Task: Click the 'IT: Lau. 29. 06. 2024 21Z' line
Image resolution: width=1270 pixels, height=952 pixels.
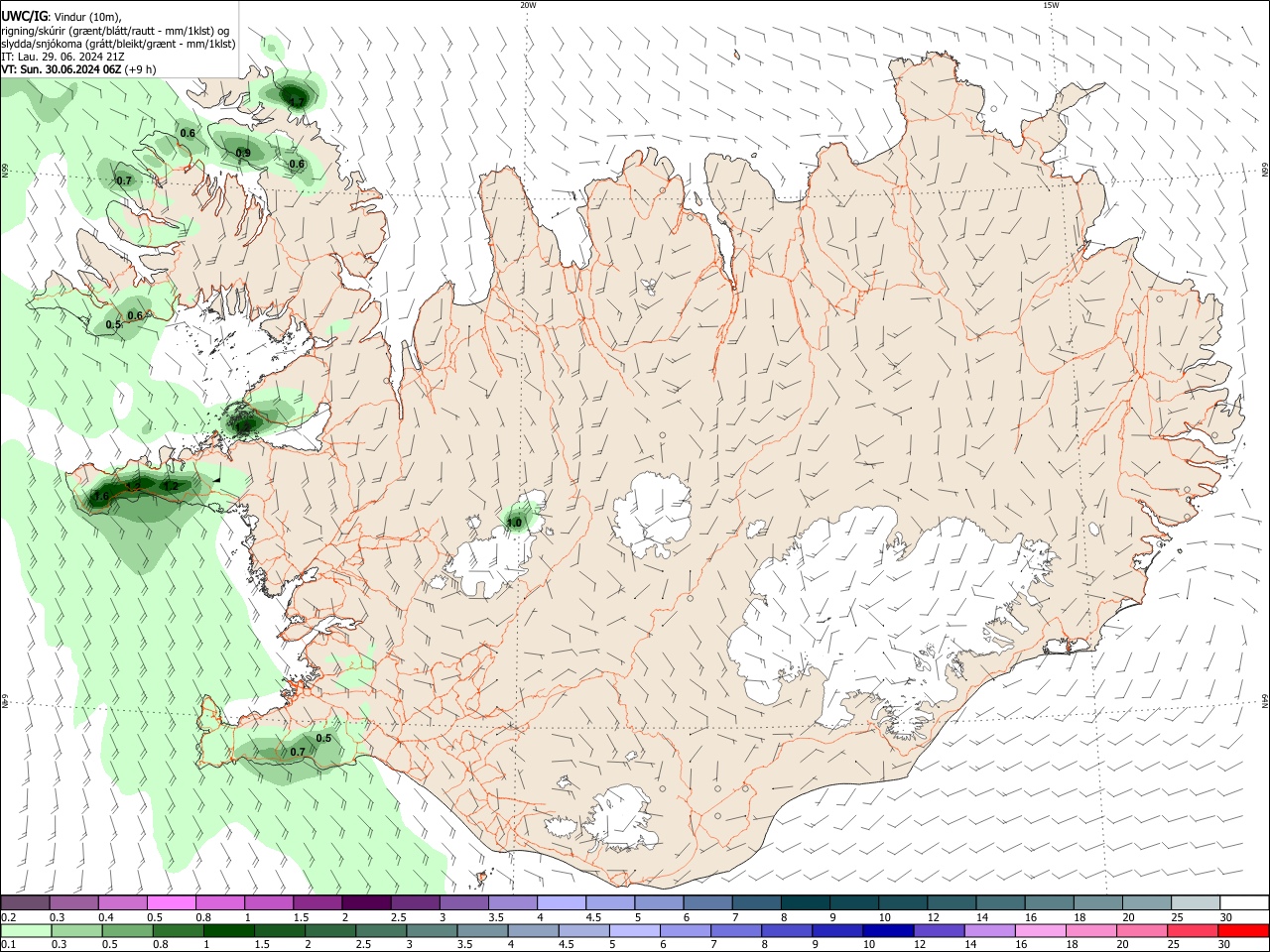Action: pos(62,57)
